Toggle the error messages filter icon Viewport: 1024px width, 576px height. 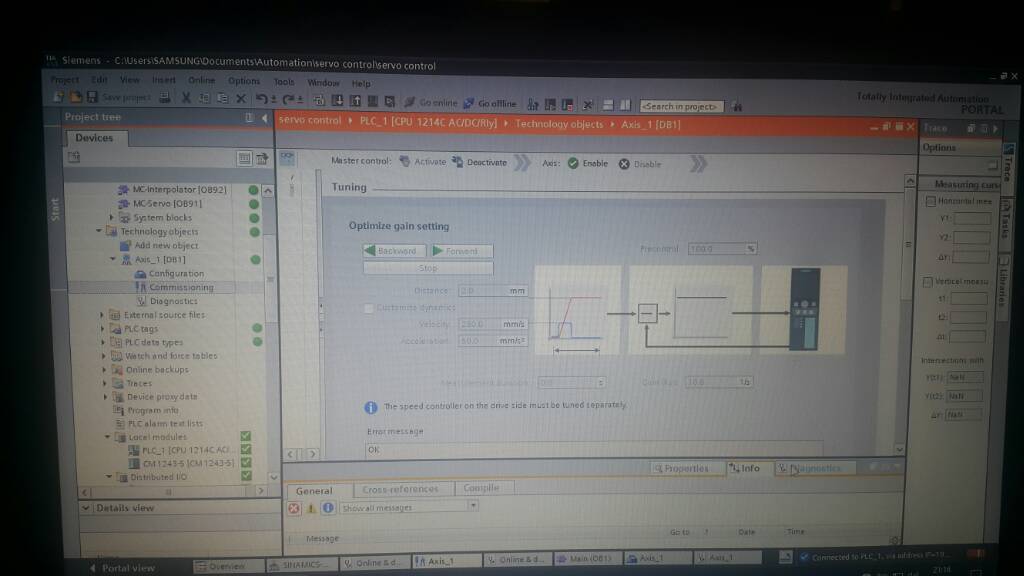pyautogui.click(x=294, y=507)
